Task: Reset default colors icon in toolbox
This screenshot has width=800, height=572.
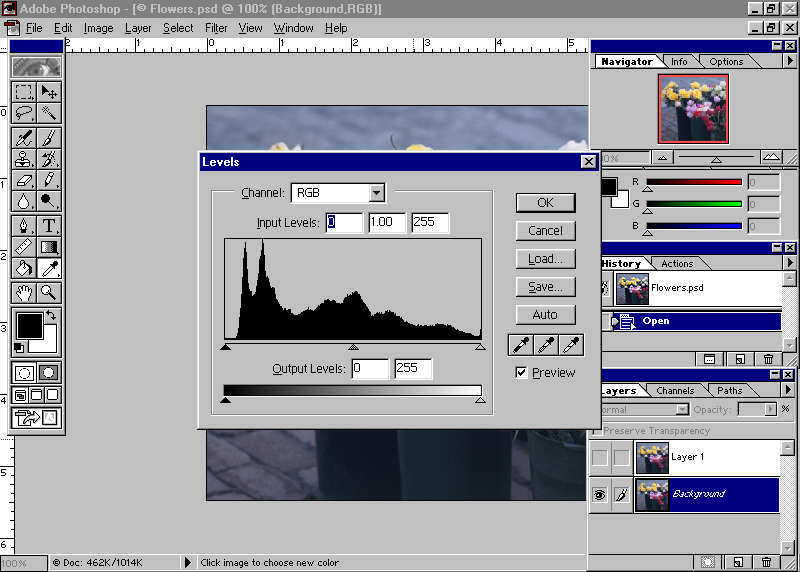Action: pyautogui.click(x=19, y=349)
